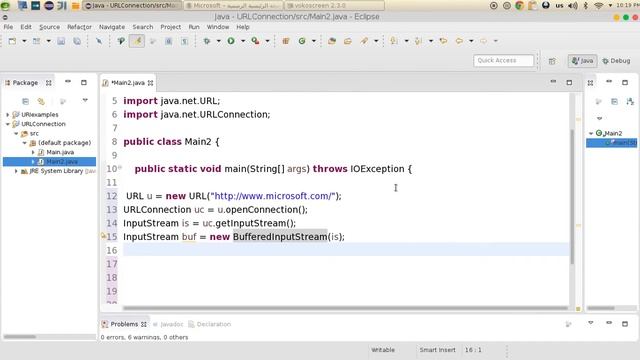Image resolution: width=640 pixels, height=360 pixels.
Task: Open the Project menu
Action: [x=171, y=27]
